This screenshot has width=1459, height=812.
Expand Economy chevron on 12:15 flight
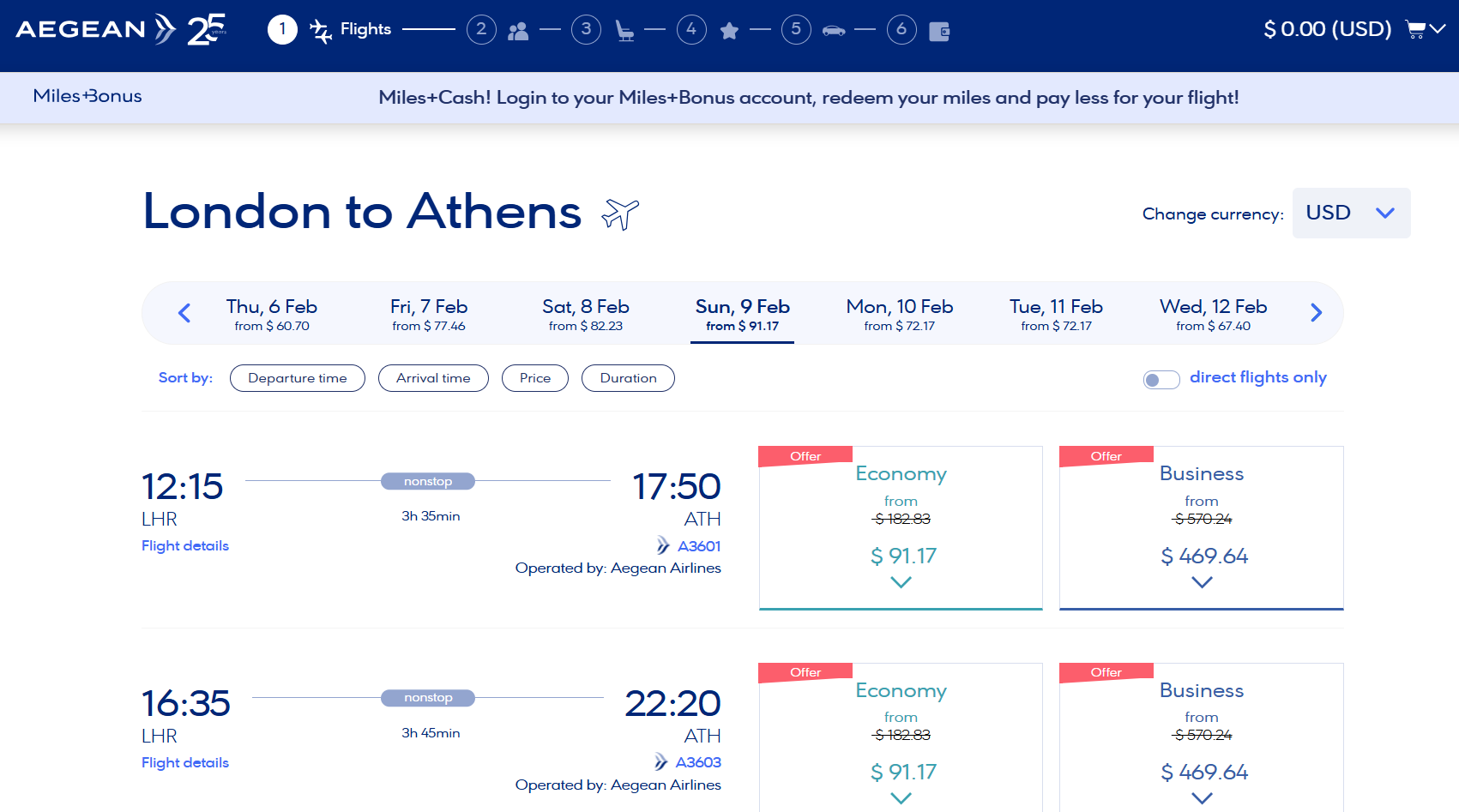pyautogui.click(x=901, y=582)
